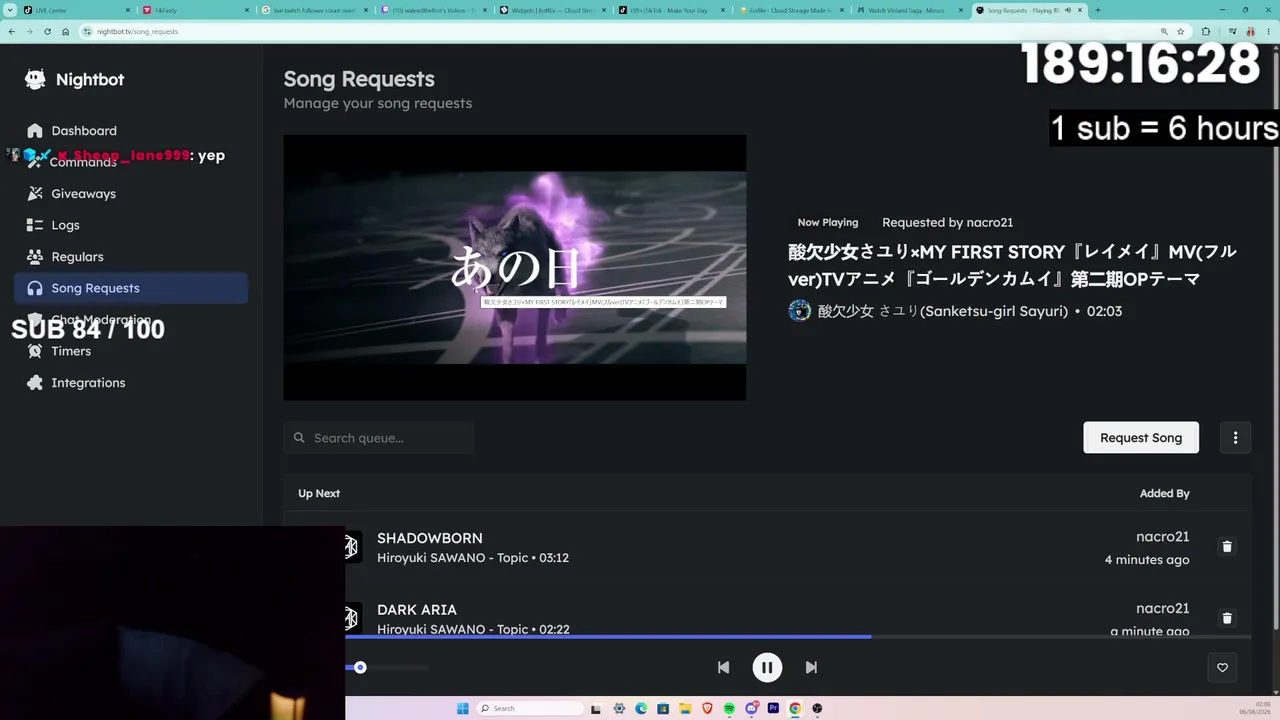This screenshot has height=720, width=1280.
Task: Open the Windows Start menu
Action: 462,708
